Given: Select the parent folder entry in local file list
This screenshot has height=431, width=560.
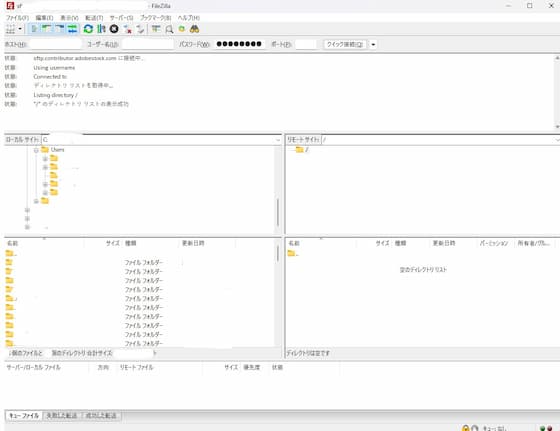Looking at the screenshot, I should pyautogui.click(x=11, y=254).
